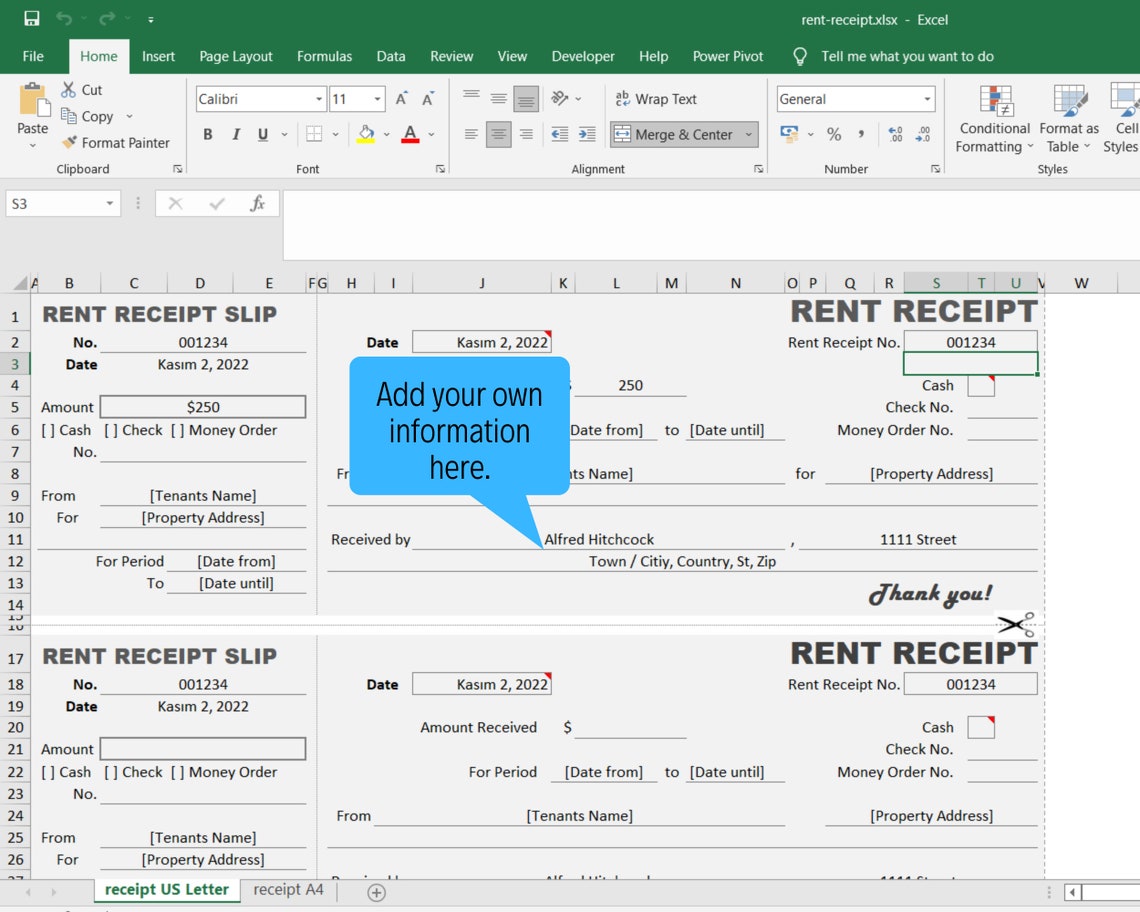This screenshot has height=912, width=1140.
Task: Apply bold formatting from the Font group
Action: coord(207,134)
